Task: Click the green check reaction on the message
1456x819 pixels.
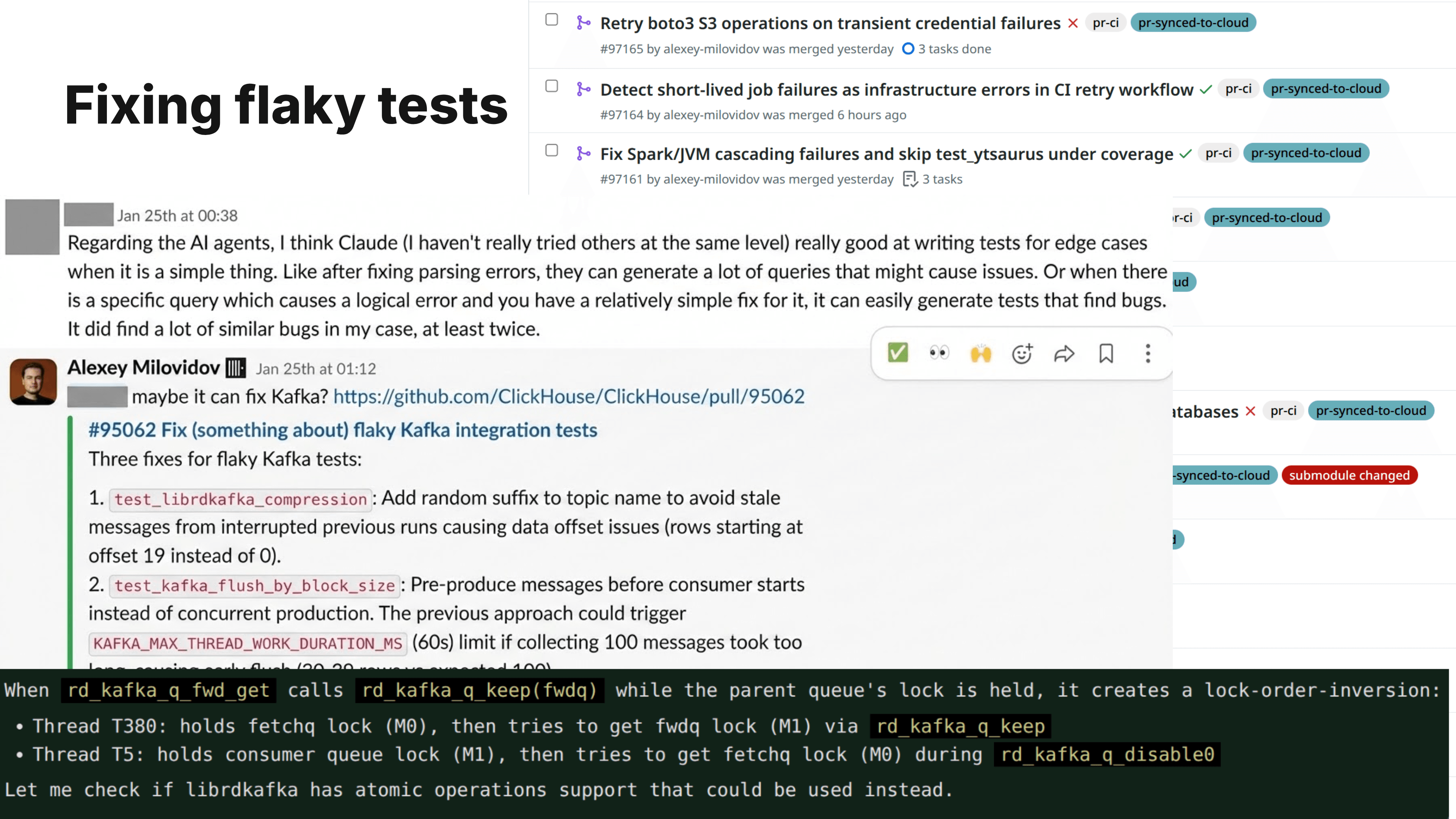Action: [898, 353]
